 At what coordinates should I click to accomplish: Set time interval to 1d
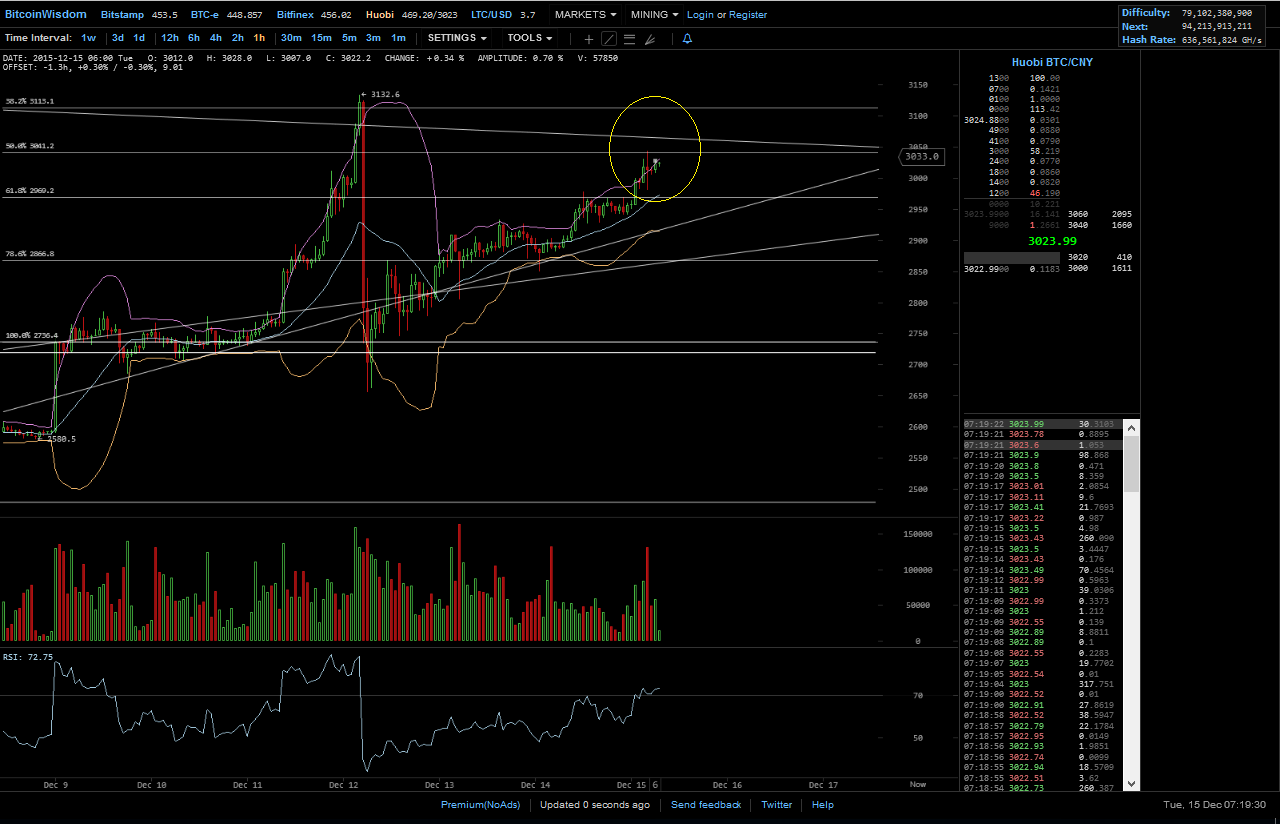pos(139,38)
